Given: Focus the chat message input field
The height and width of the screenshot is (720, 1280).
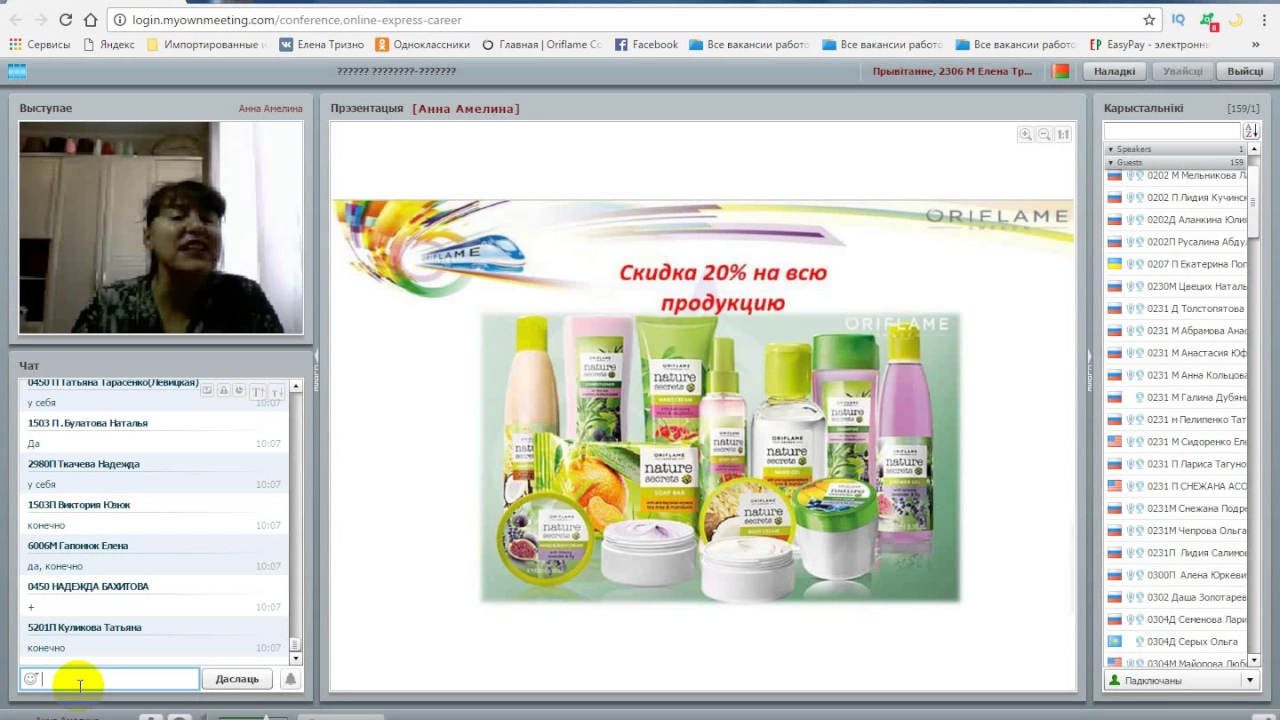Looking at the screenshot, I should (x=109, y=679).
